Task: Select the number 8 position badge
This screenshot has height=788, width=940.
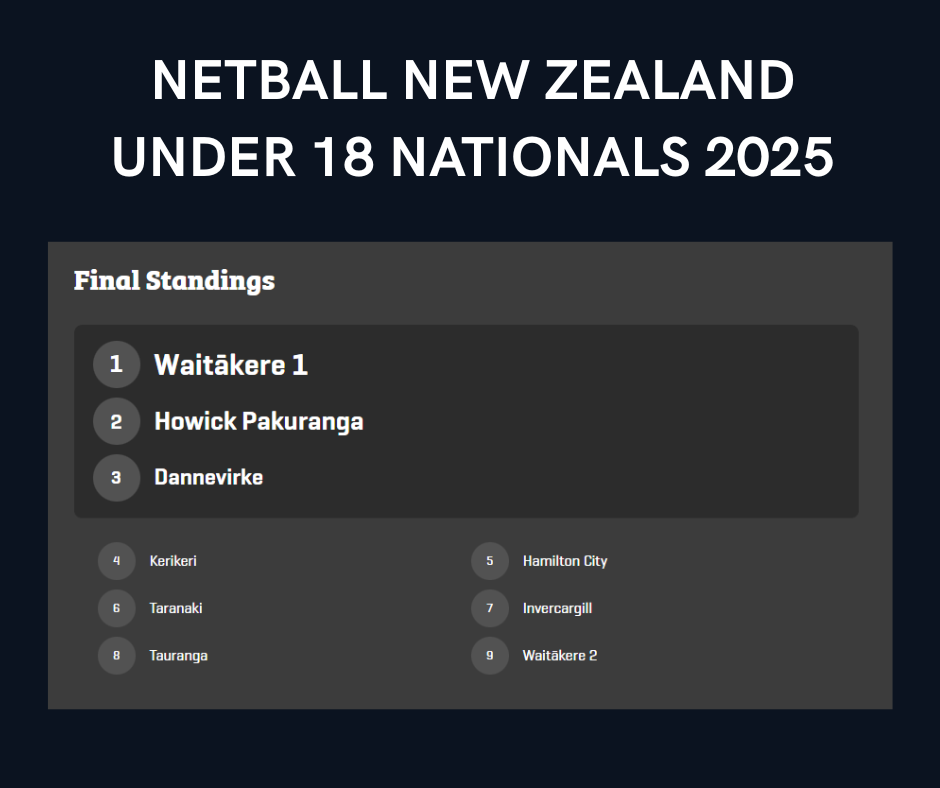Action: pyautogui.click(x=116, y=655)
